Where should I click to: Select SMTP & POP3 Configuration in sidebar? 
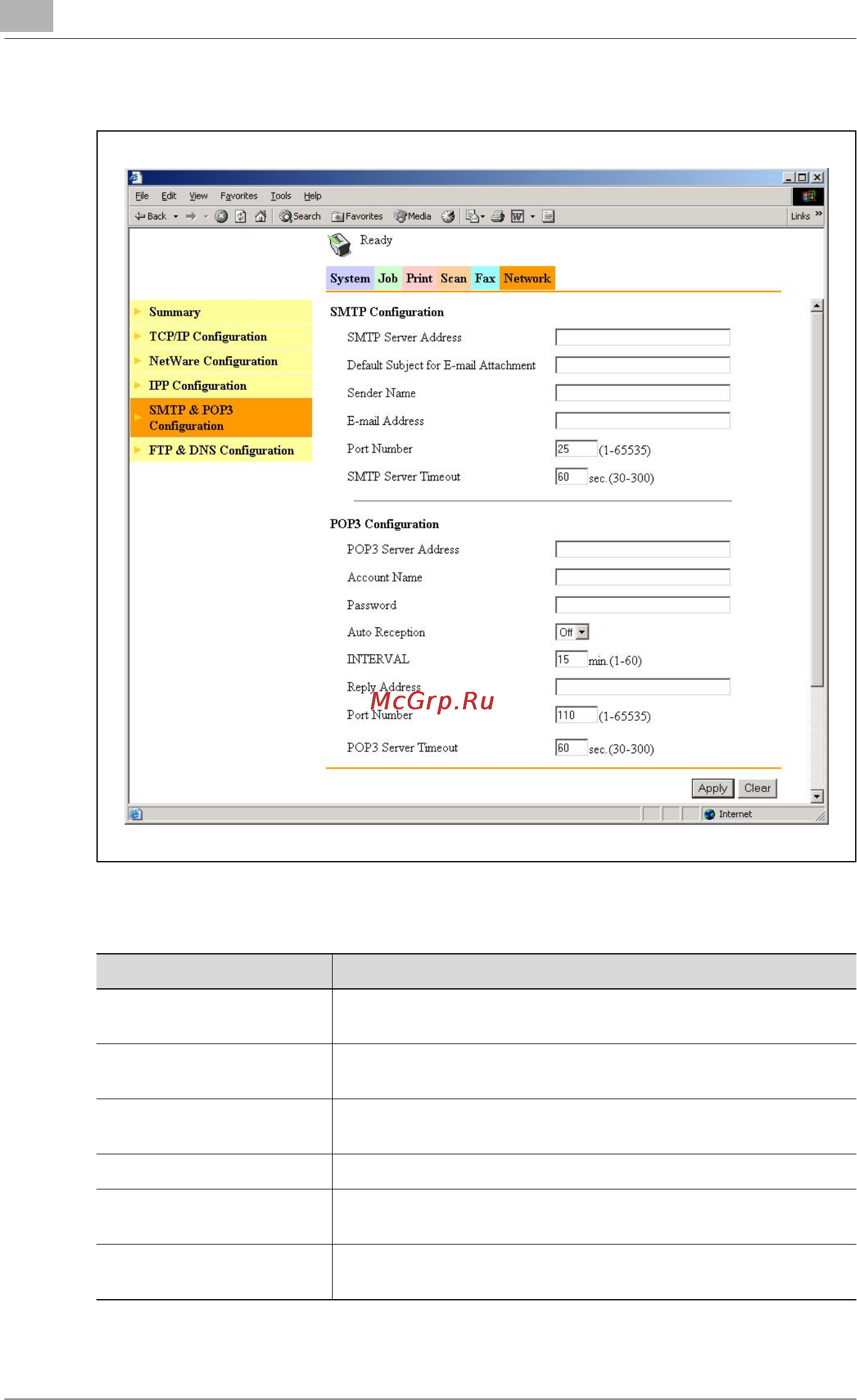(221, 417)
